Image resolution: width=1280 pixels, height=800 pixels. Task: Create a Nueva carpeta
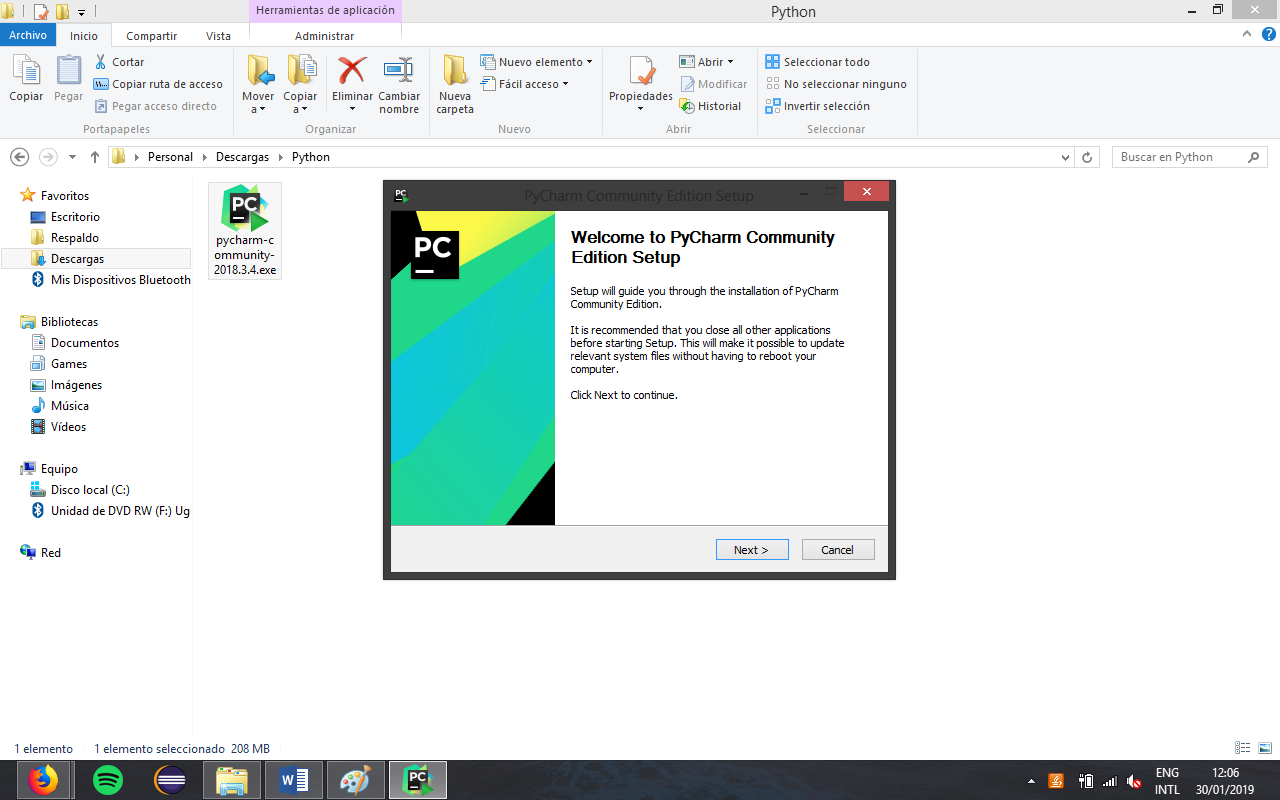point(455,85)
